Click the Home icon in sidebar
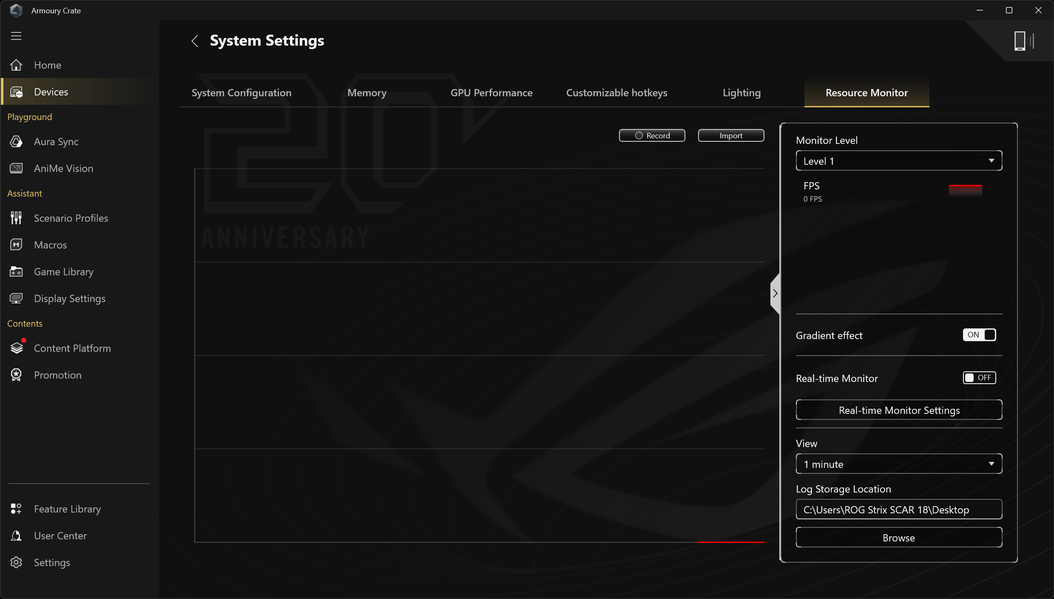Viewport: 1054px width, 599px height. click(x=16, y=65)
